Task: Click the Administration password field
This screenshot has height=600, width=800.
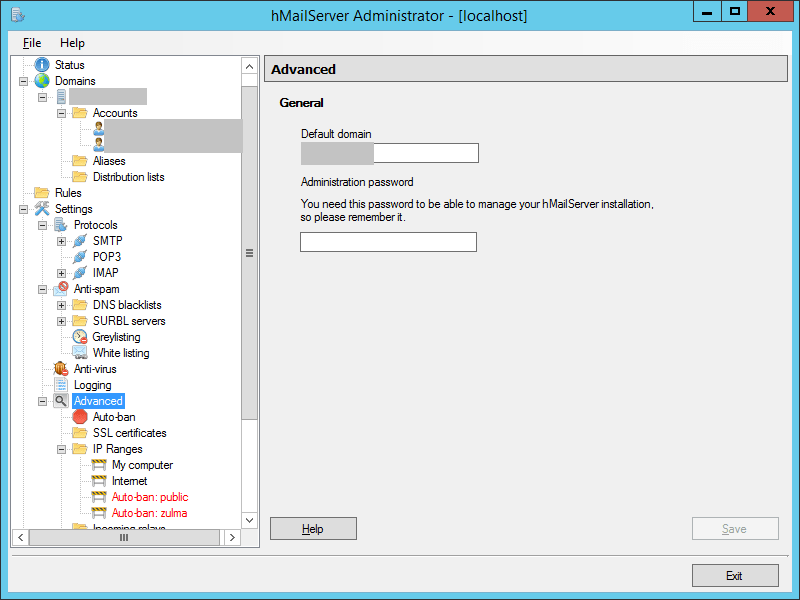Action: (388, 242)
